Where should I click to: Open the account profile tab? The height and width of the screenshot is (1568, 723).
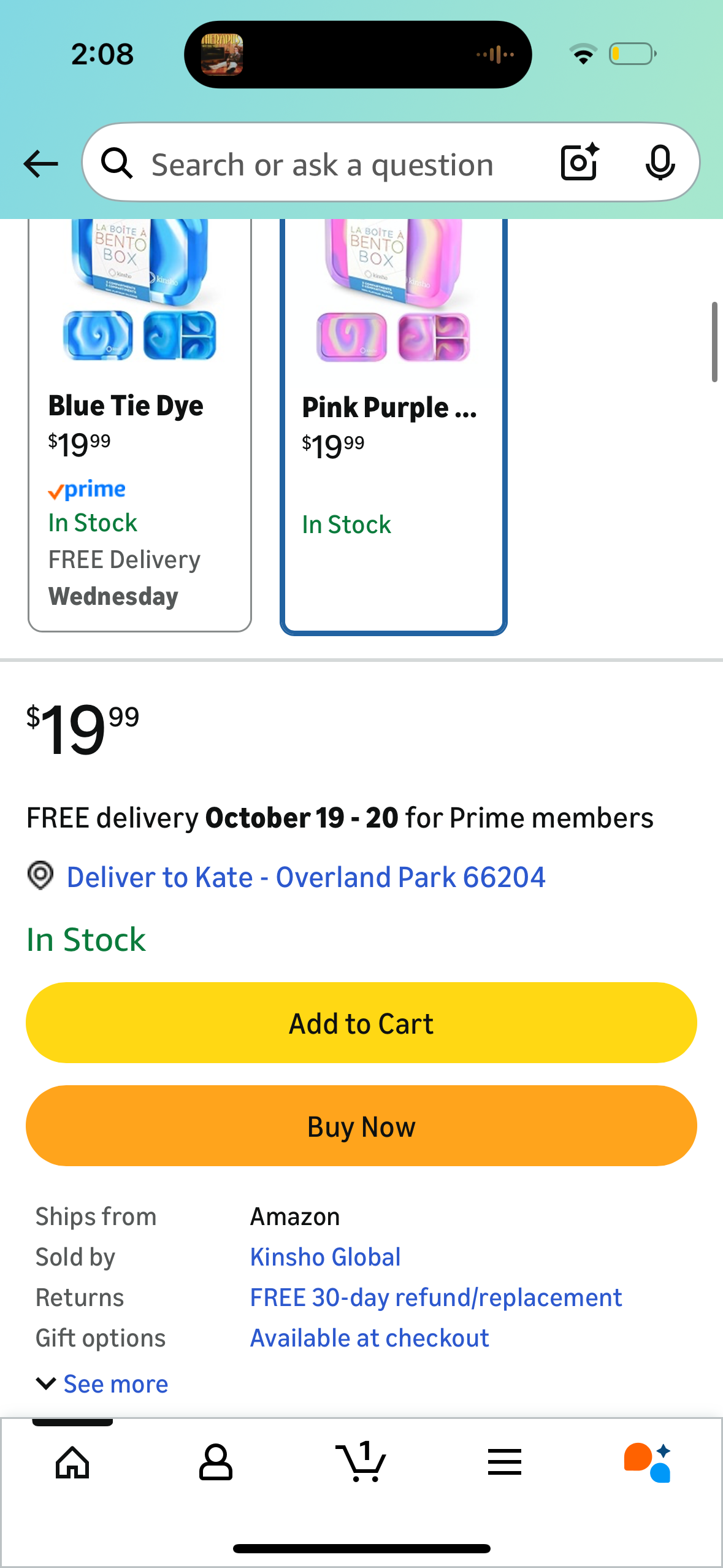point(216,1462)
